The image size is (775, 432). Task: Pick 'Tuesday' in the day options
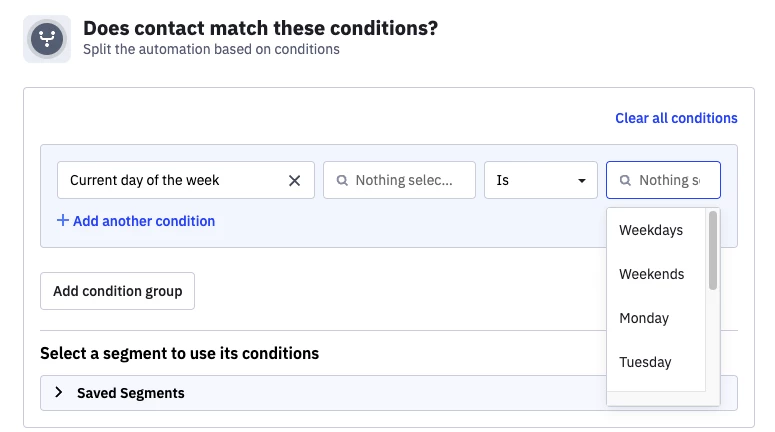(645, 362)
